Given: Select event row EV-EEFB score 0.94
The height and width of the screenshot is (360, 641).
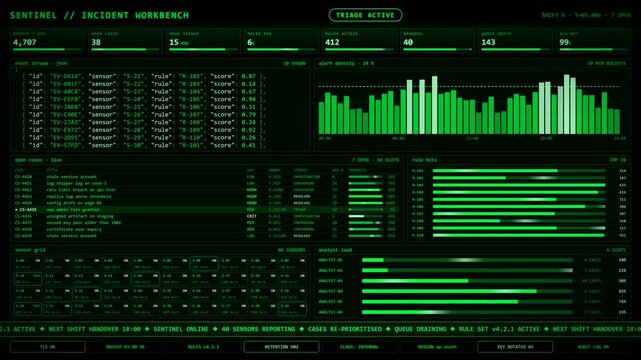Looking at the screenshot, I should [144, 99].
